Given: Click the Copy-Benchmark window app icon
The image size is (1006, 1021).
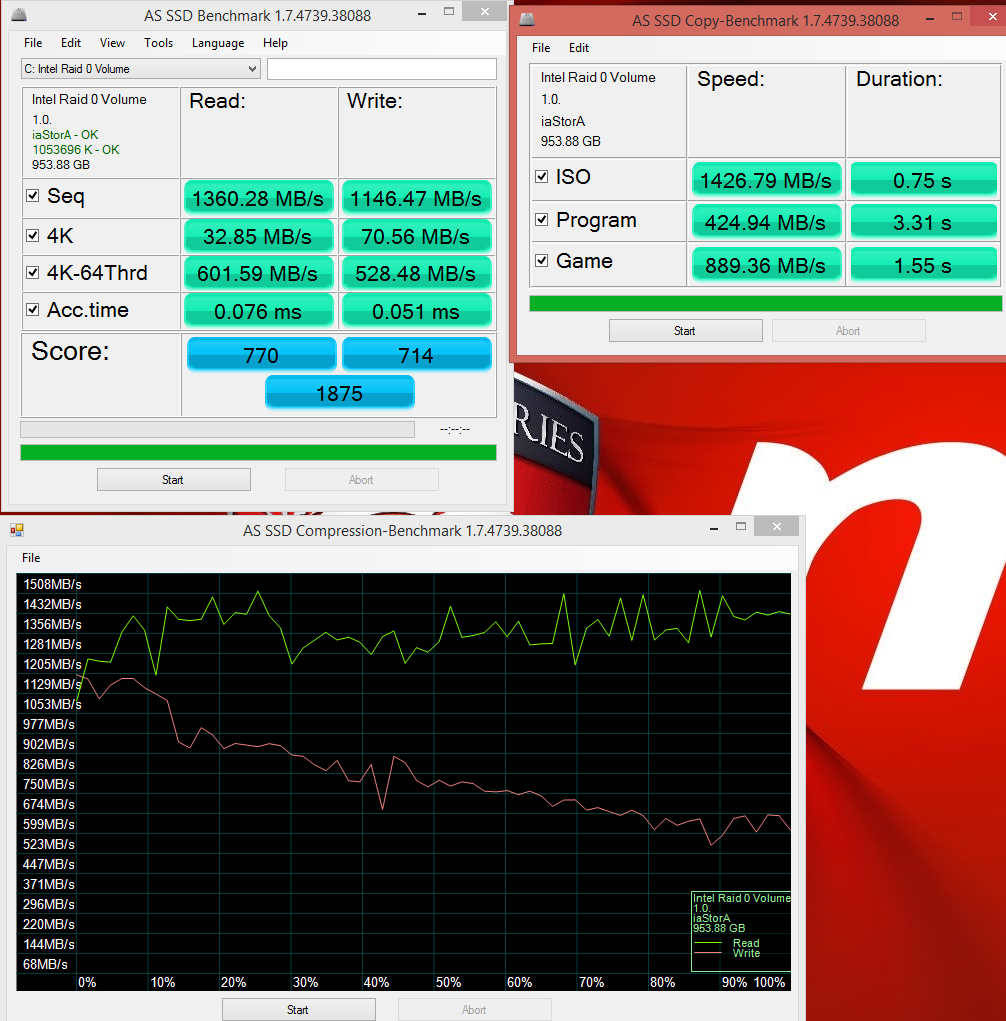Looking at the screenshot, I should [527, 20].
